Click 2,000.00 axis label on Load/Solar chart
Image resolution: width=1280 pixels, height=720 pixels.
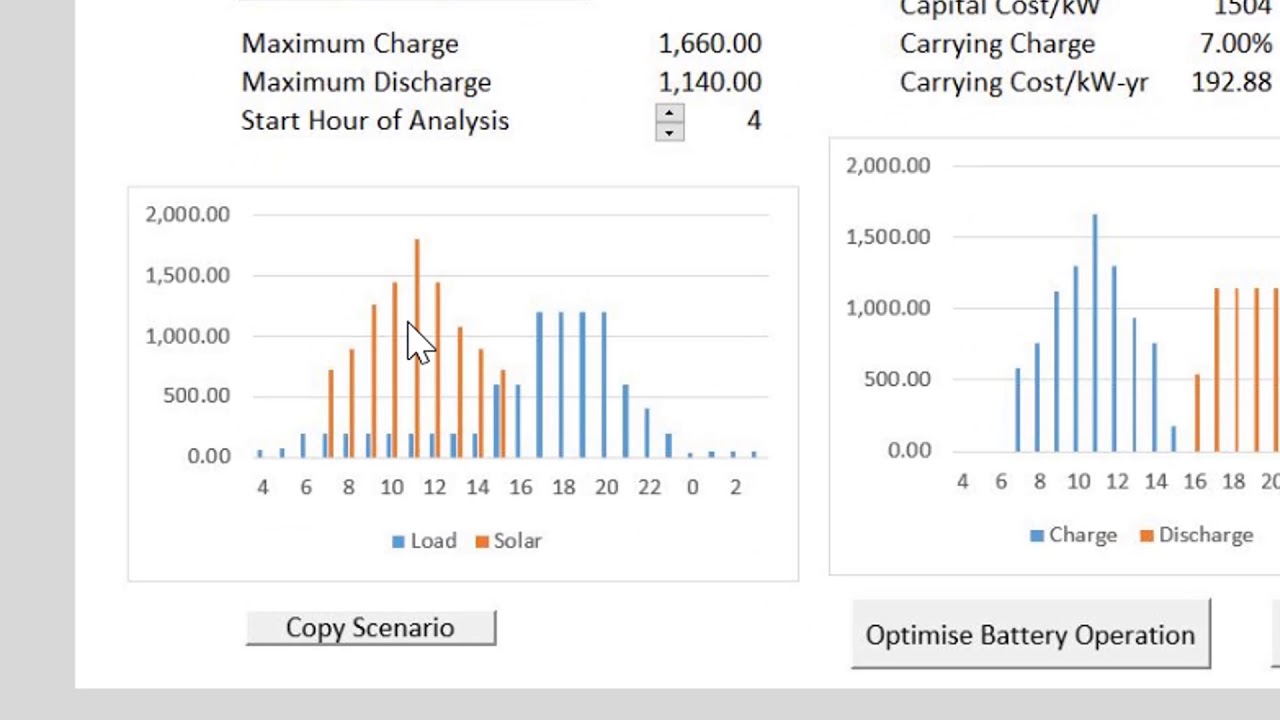(x=188, y=214)
